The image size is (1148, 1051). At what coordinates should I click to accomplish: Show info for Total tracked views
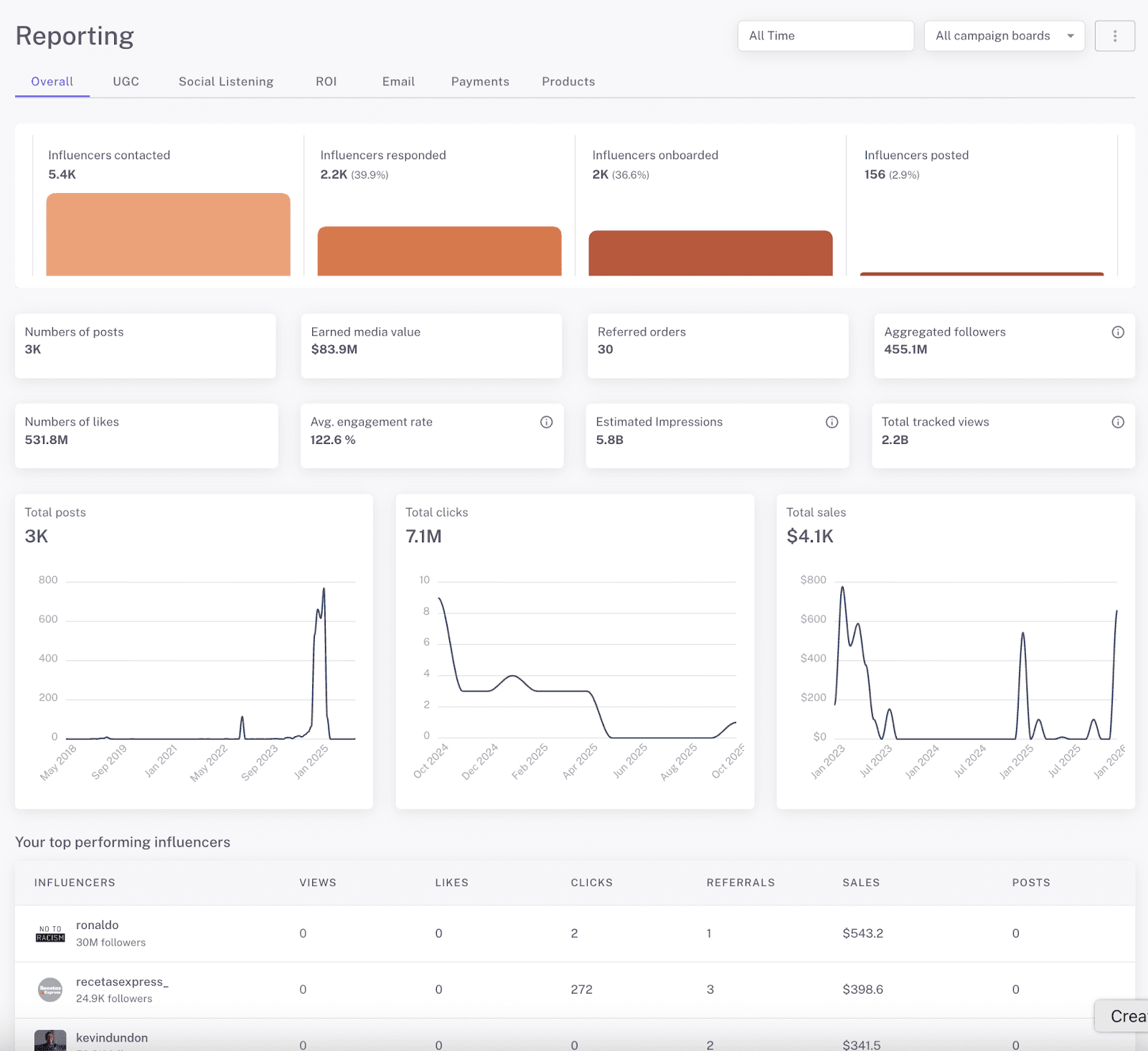pos(1118,422)
